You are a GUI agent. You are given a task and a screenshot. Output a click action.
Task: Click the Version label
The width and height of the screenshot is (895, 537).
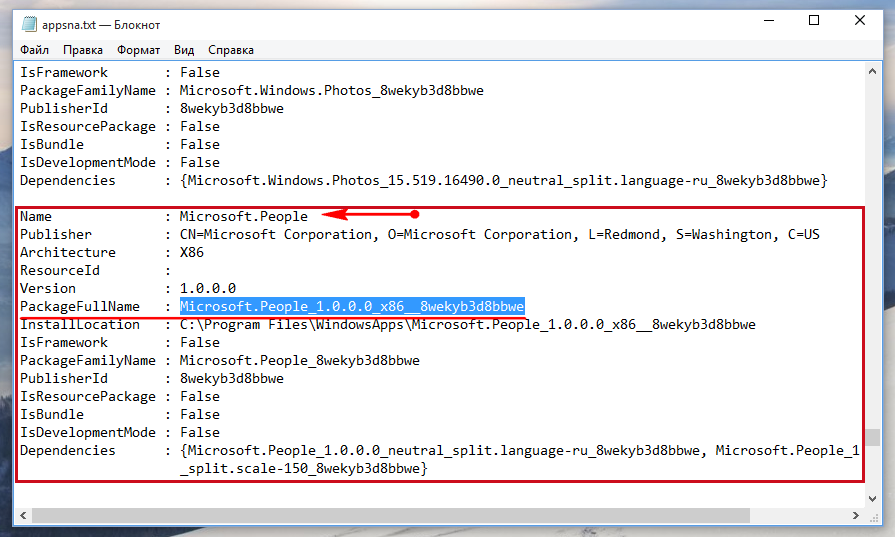(x=48, y=288)
